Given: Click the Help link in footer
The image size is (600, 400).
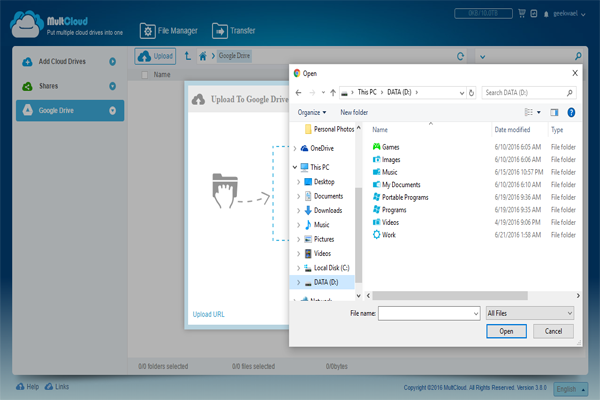Looking at the screenshot, I should coord(28,387).
